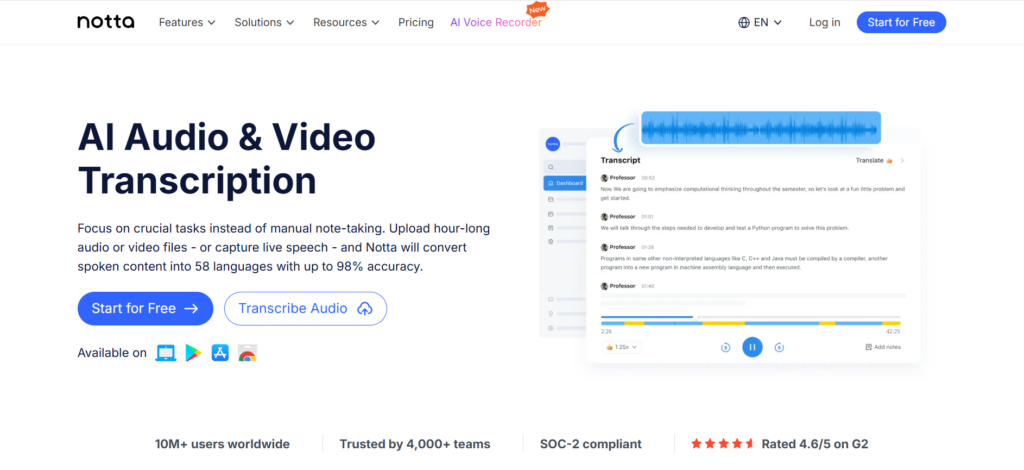Screen dimensions: 1024x470
Task: Click the SOC-2 compliant text
Action: [x=591, y=444]
